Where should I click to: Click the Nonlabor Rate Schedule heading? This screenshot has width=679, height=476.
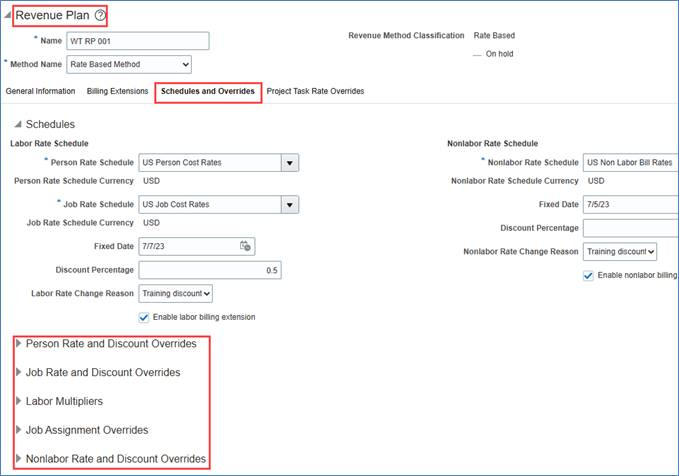point(492,143)
